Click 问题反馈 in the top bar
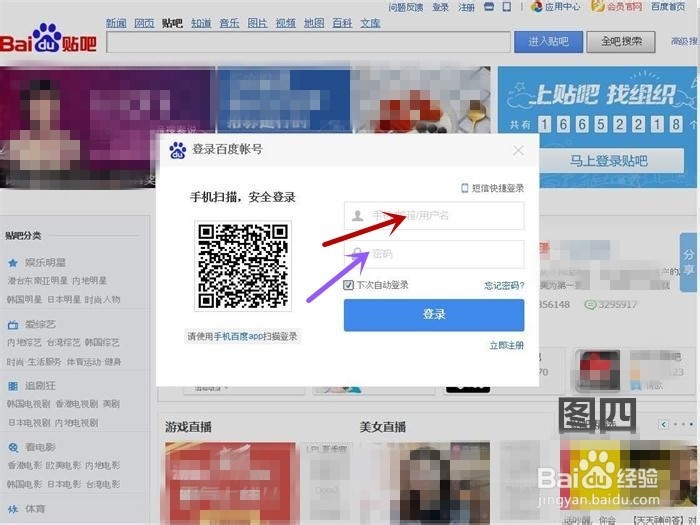The width and height of the screenshot is (700, 525). (x=406, y=7)
